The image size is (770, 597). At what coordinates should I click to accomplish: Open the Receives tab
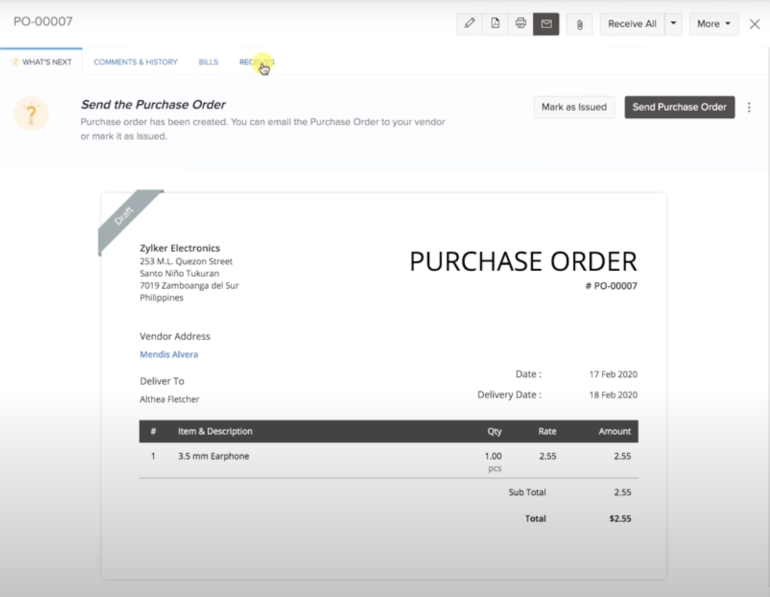(x=256, y=62)
